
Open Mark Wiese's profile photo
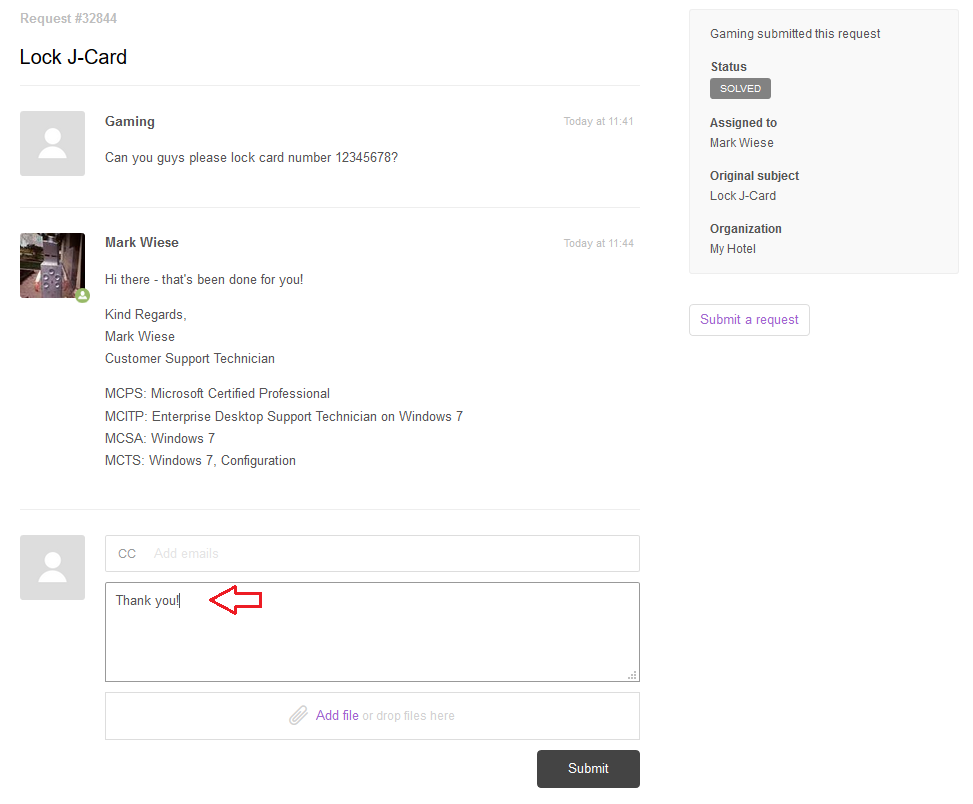(52, 266)
